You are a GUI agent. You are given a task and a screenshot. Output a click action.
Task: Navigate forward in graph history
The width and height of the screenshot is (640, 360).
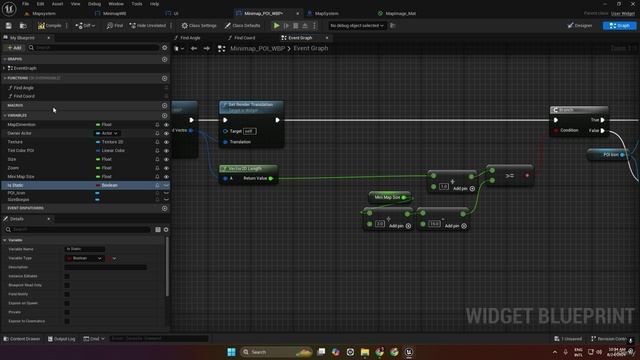(207, 49)
